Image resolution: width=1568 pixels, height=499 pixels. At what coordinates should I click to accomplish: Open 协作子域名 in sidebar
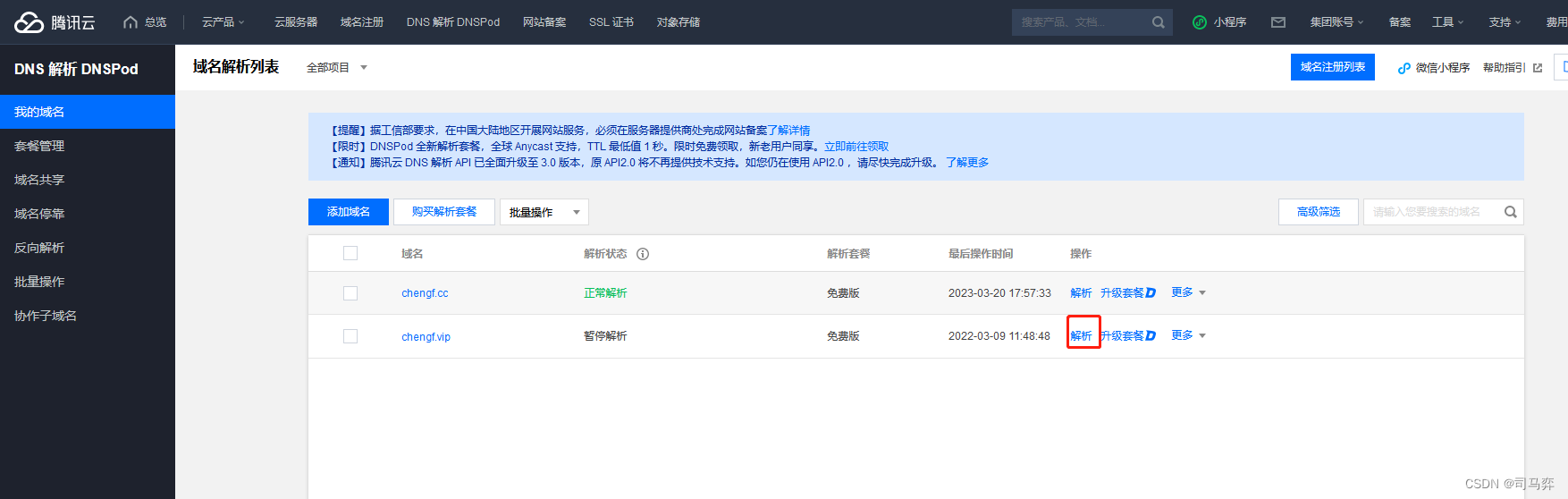point(88,316)
